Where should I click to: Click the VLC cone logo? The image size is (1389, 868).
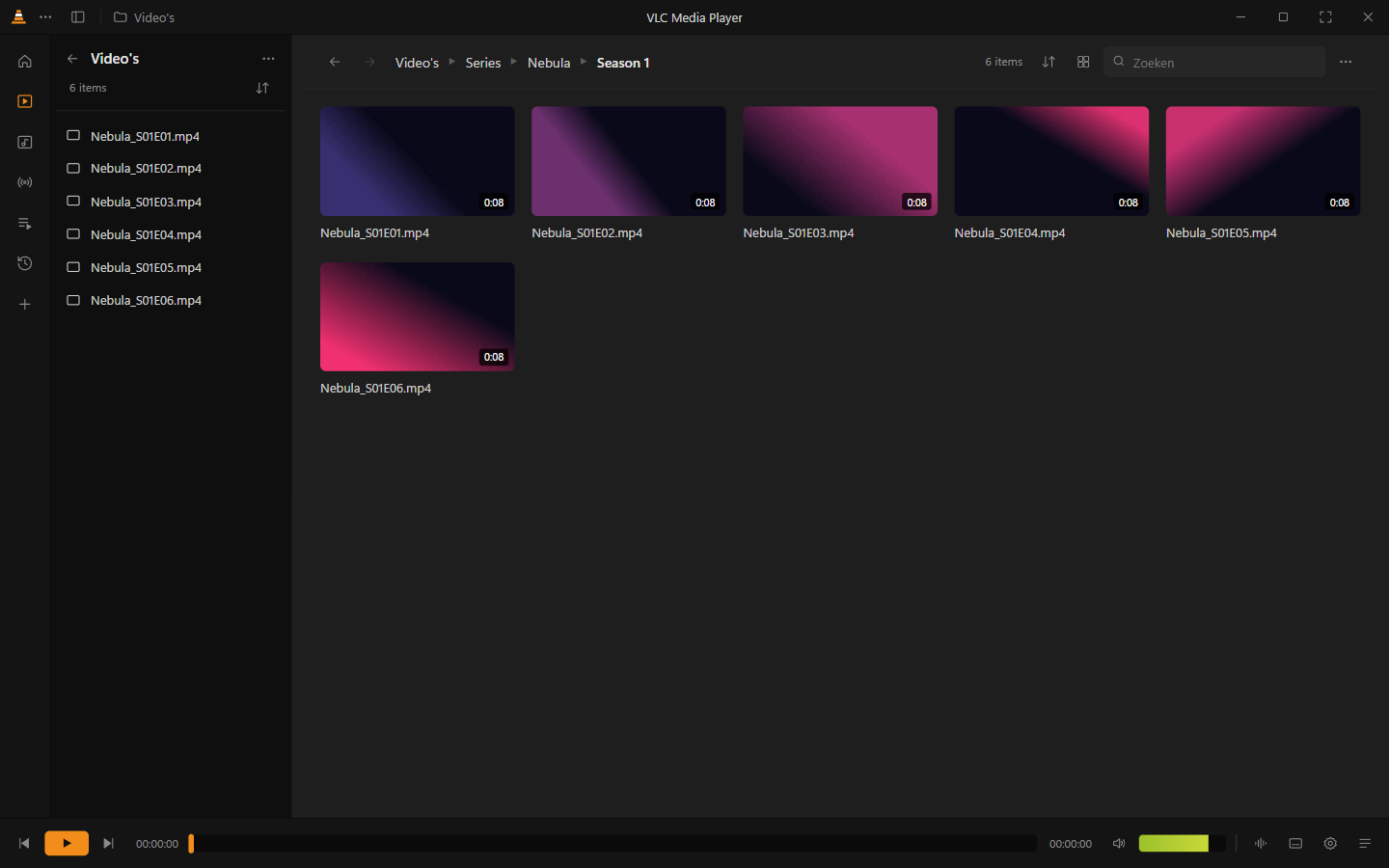point(18,17)
